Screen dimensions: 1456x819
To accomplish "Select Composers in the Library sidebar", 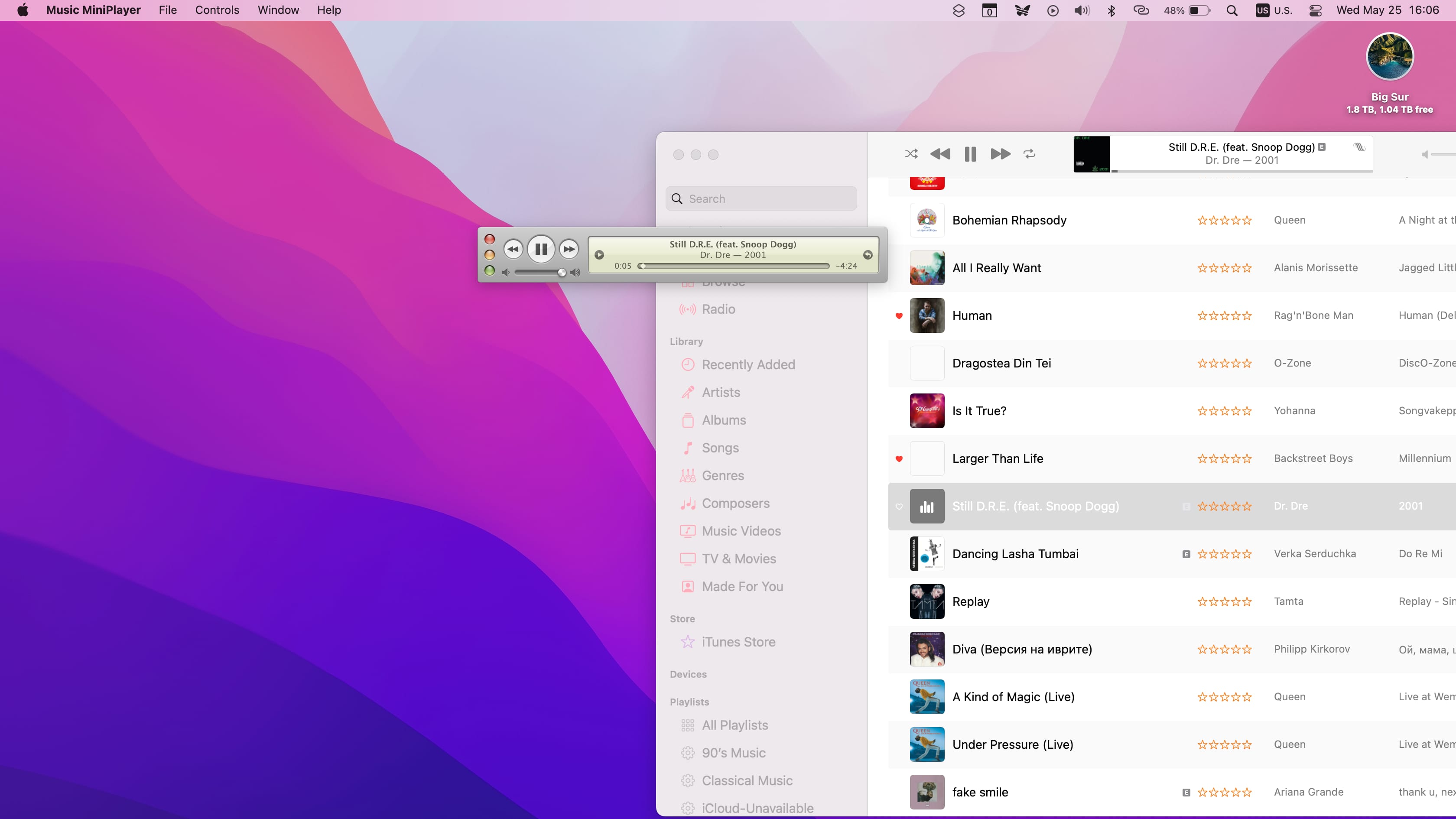I will click(x=725, y=503).
